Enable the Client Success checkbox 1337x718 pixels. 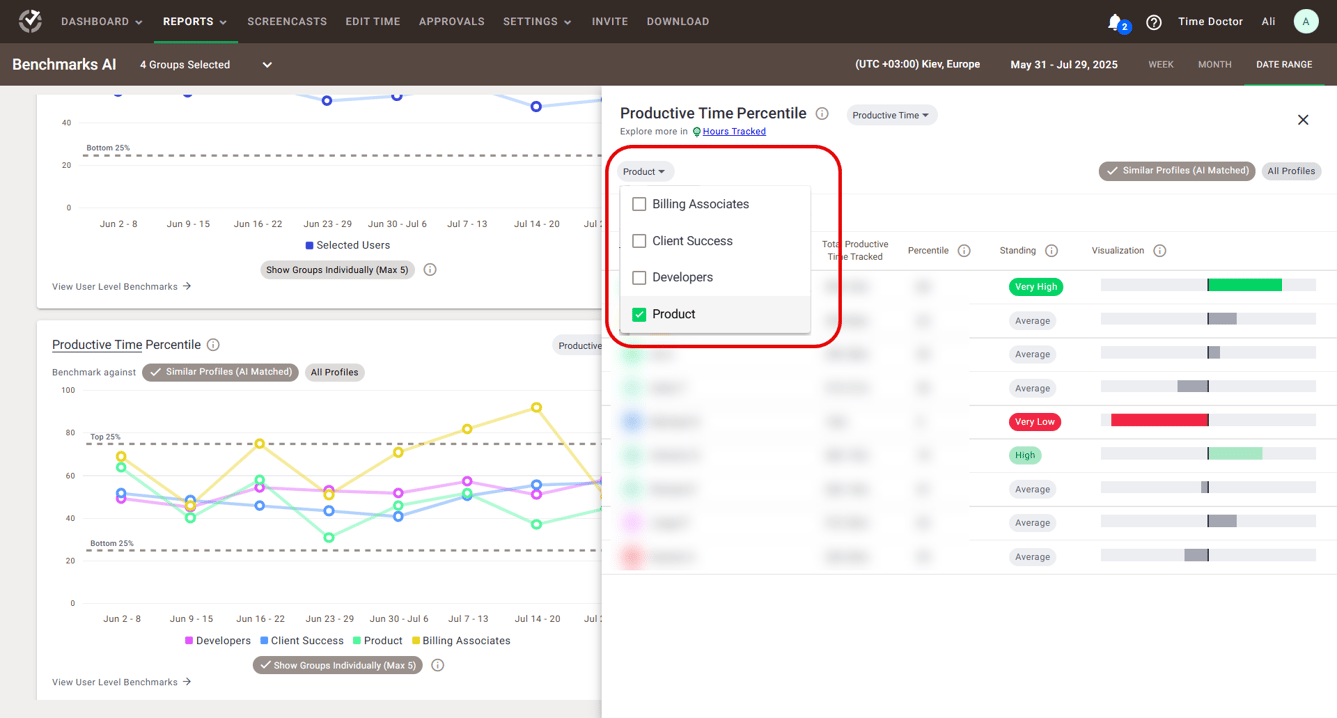pyautogui.click(x=639, y=241)
